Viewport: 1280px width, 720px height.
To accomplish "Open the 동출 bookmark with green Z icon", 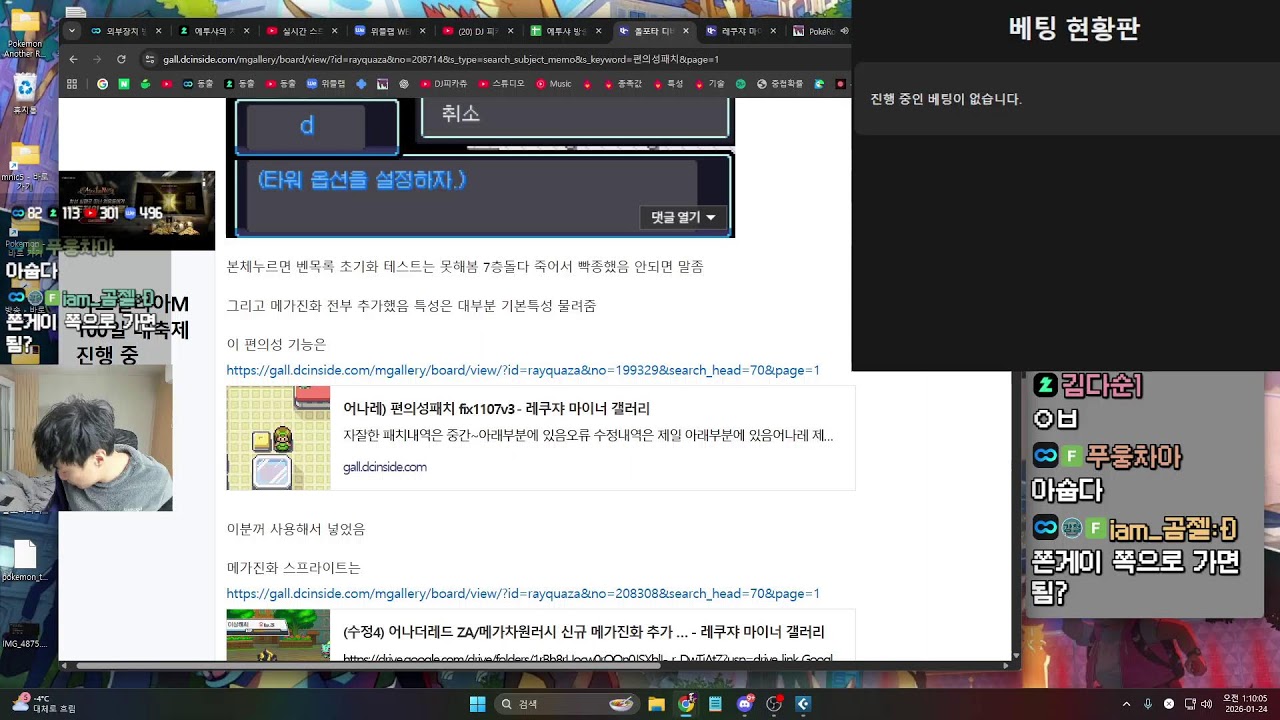I will (x=239, y=84).
